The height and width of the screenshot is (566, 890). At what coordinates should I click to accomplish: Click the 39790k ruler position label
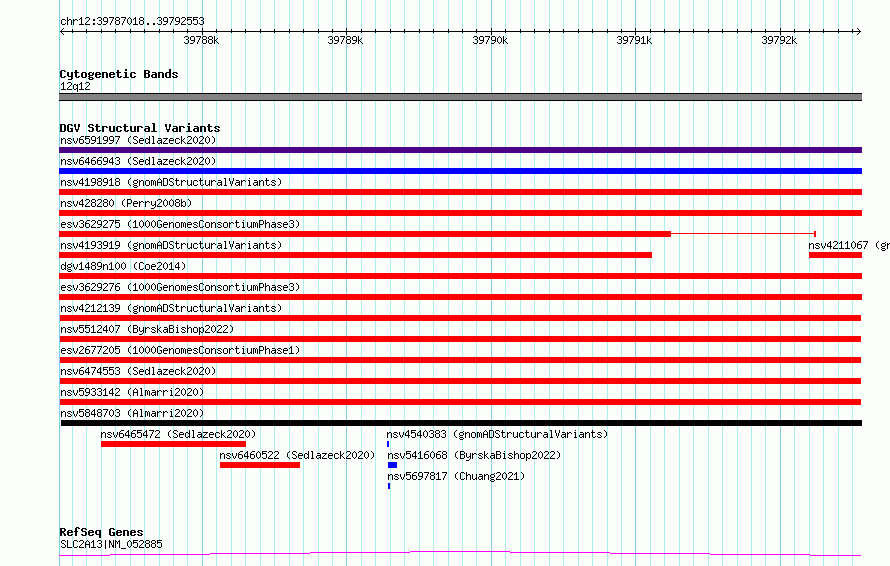(490, 40)
